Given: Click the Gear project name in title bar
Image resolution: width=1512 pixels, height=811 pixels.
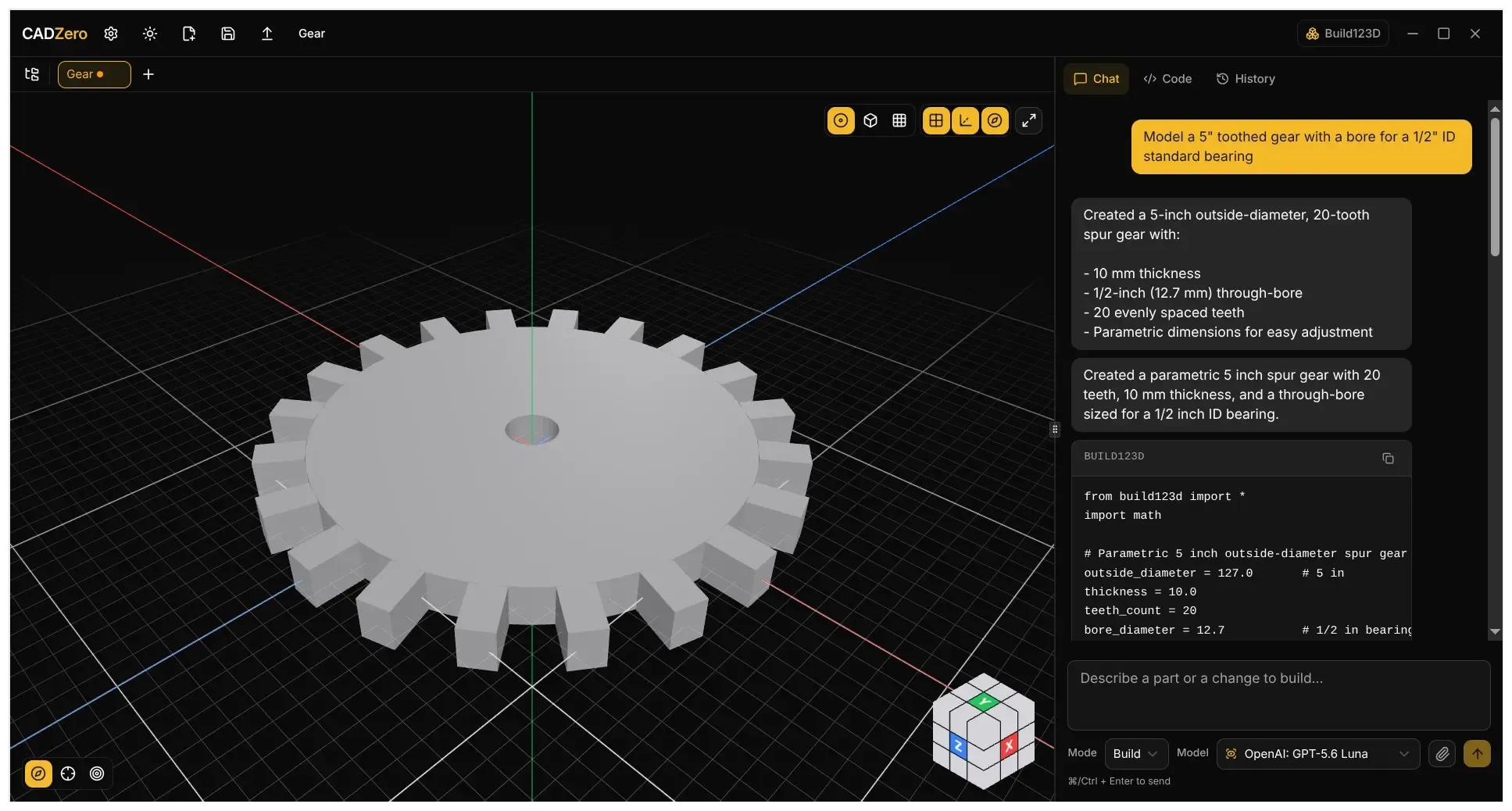Looking at the screenshot, I should click(x=312, y=34).
